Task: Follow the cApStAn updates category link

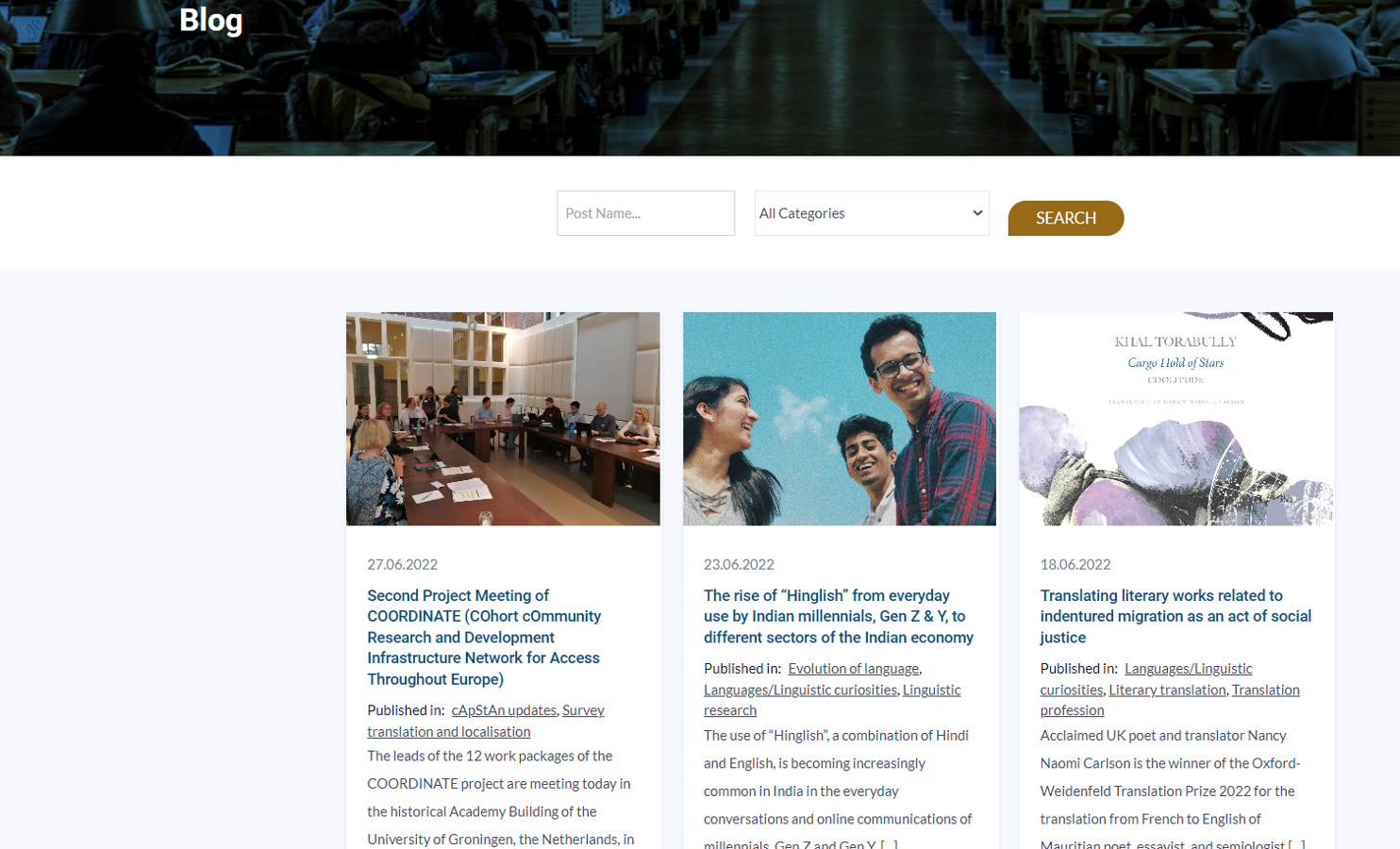Action: [503, 709]
